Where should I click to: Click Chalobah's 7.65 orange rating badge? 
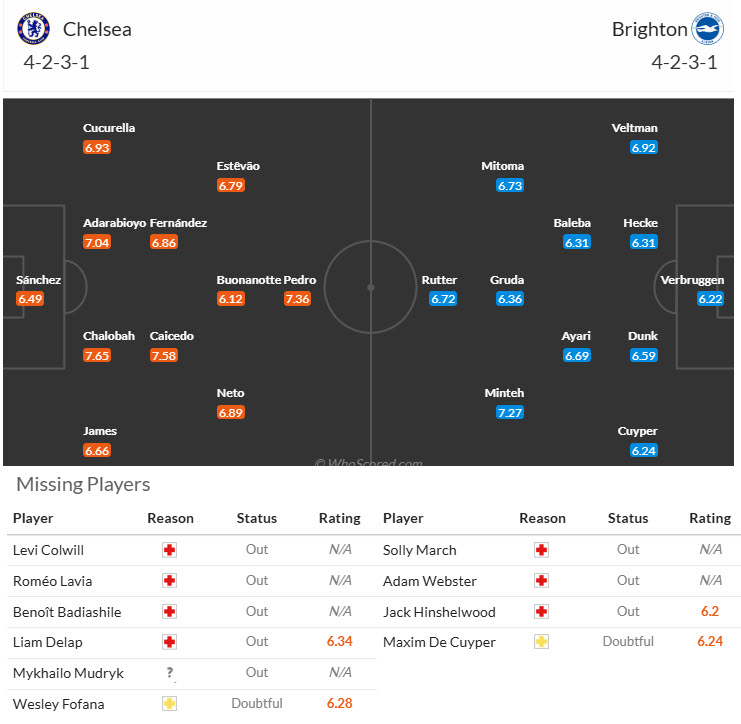[97, 356]
